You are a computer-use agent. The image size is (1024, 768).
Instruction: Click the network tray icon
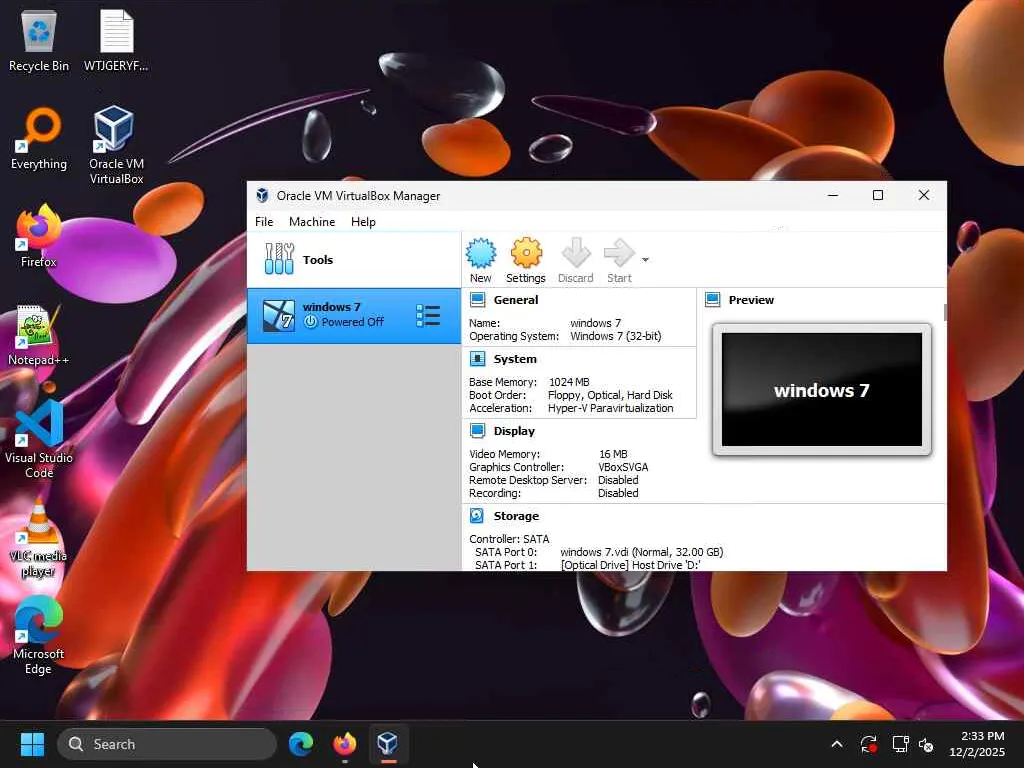pyautogui.click(x=901, y=744)
